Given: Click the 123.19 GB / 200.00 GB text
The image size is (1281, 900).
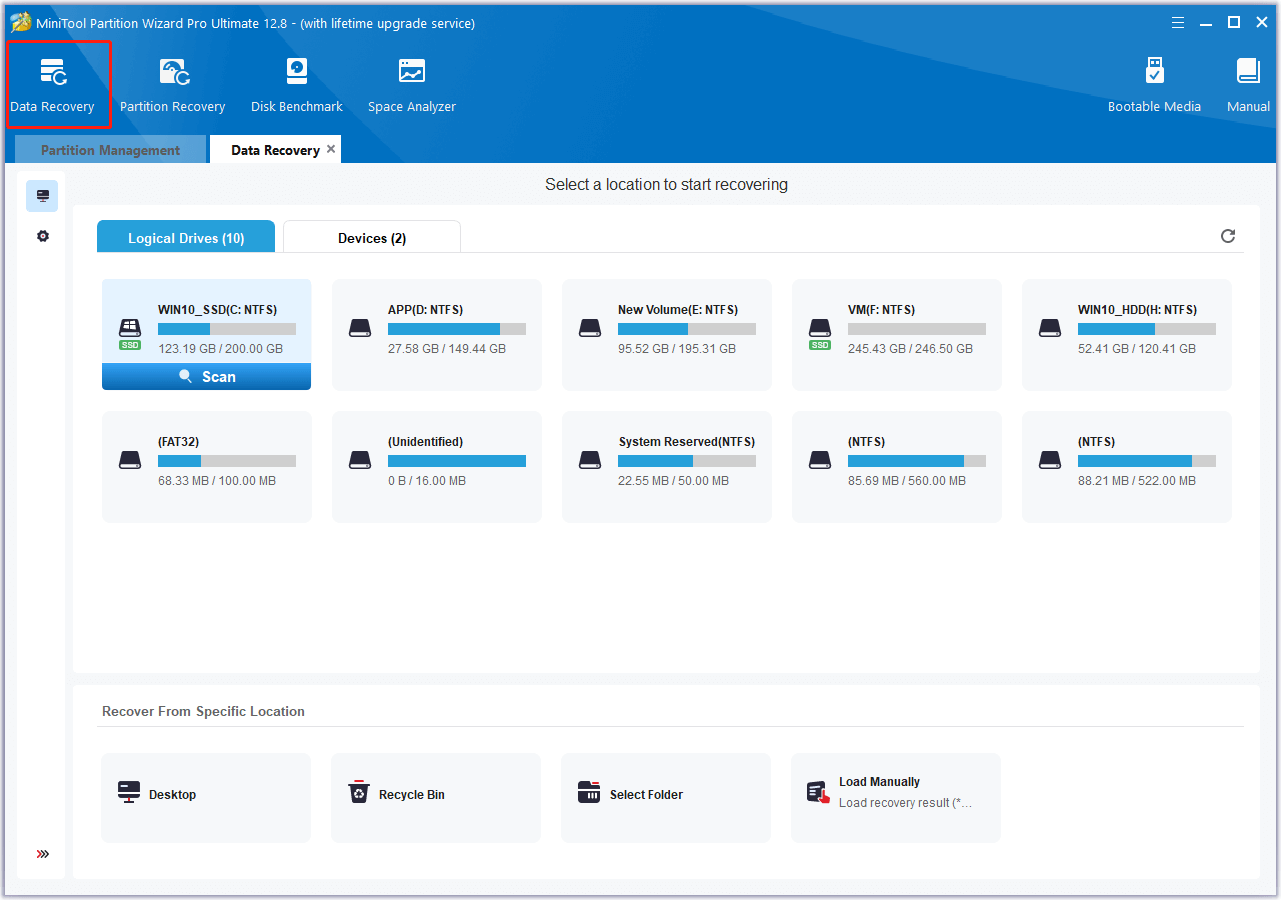Looking at the screenshot, I should point(220,349).
